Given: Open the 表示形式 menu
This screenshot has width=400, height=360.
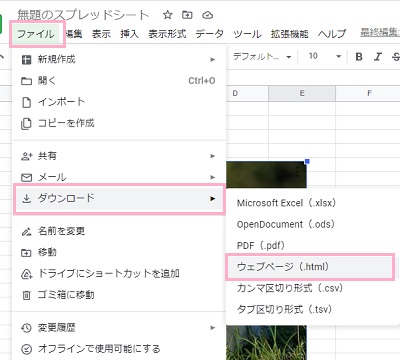Looking at the screenshot, I should tap(167, 34).
